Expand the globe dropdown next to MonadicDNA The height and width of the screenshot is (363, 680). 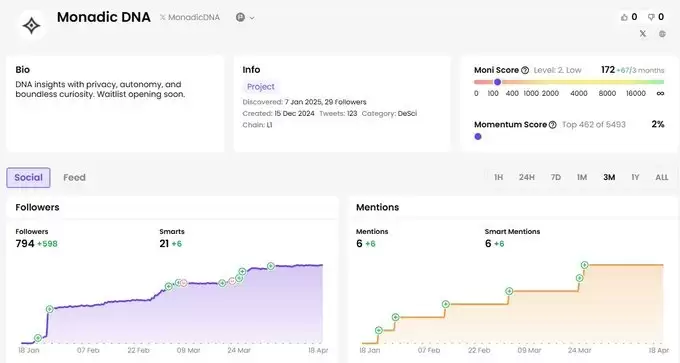(245, 17)
